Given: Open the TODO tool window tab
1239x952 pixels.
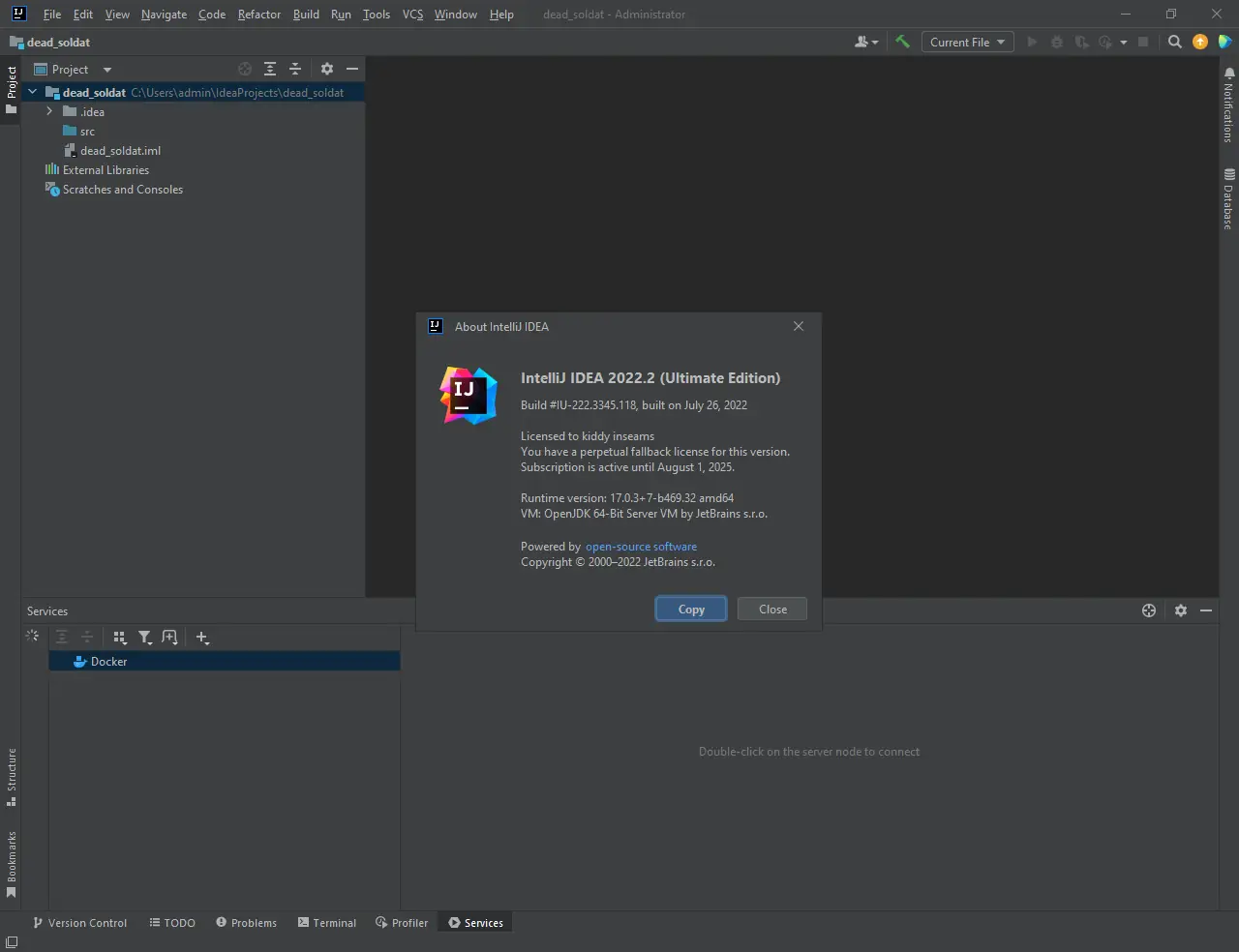Looking at the screenshot, I should pyautogui.click(x=172, y=923).
